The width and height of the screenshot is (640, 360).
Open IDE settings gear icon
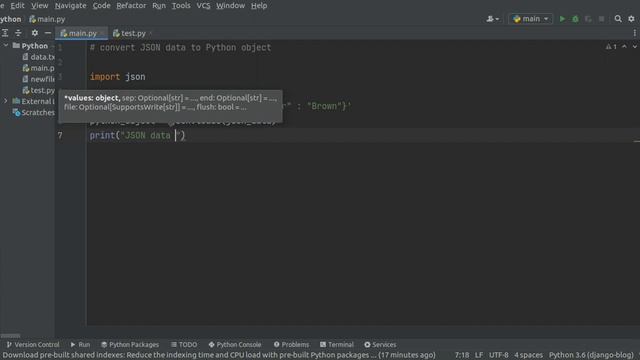631,19
